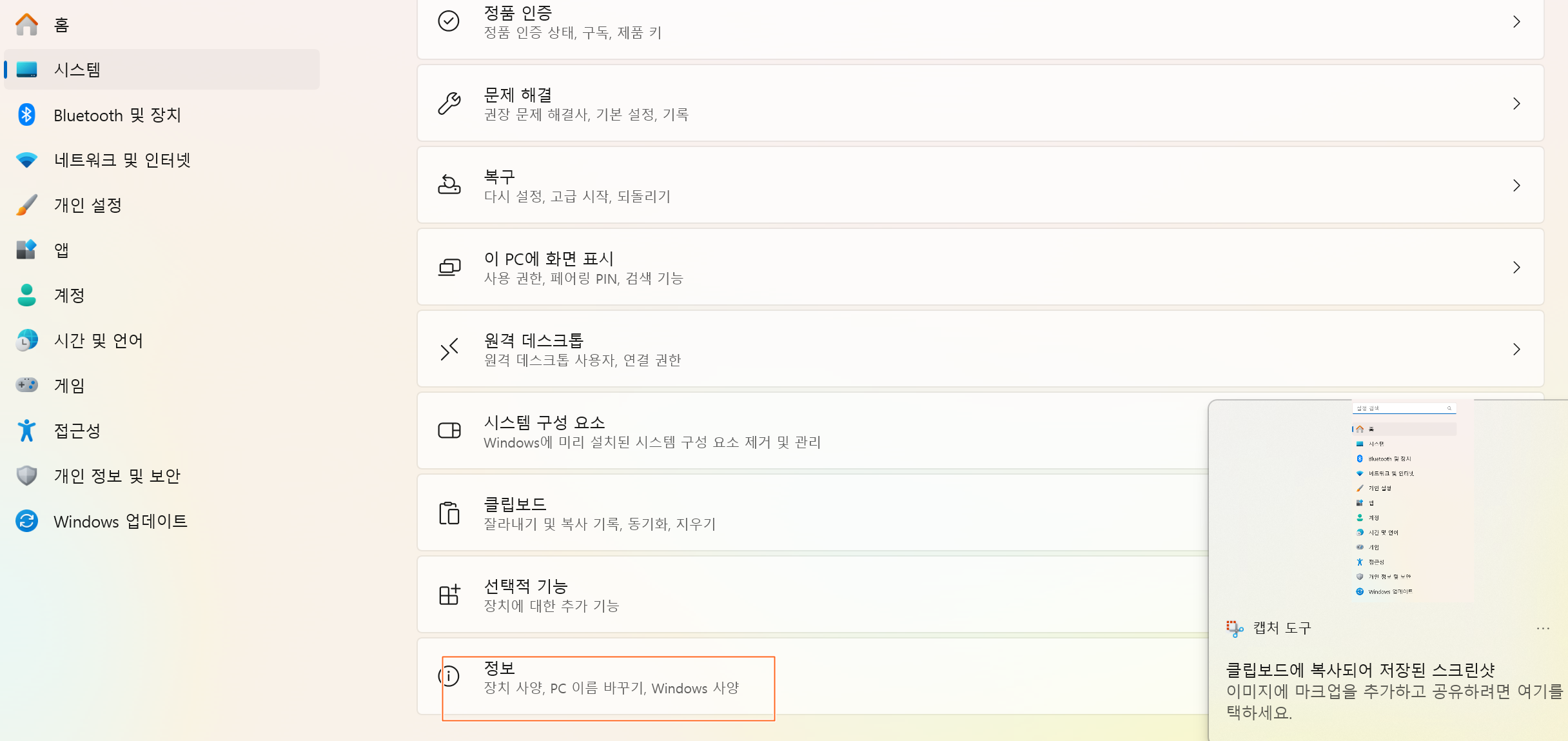Select the 접근성 accessibility icon

(26, 430)
